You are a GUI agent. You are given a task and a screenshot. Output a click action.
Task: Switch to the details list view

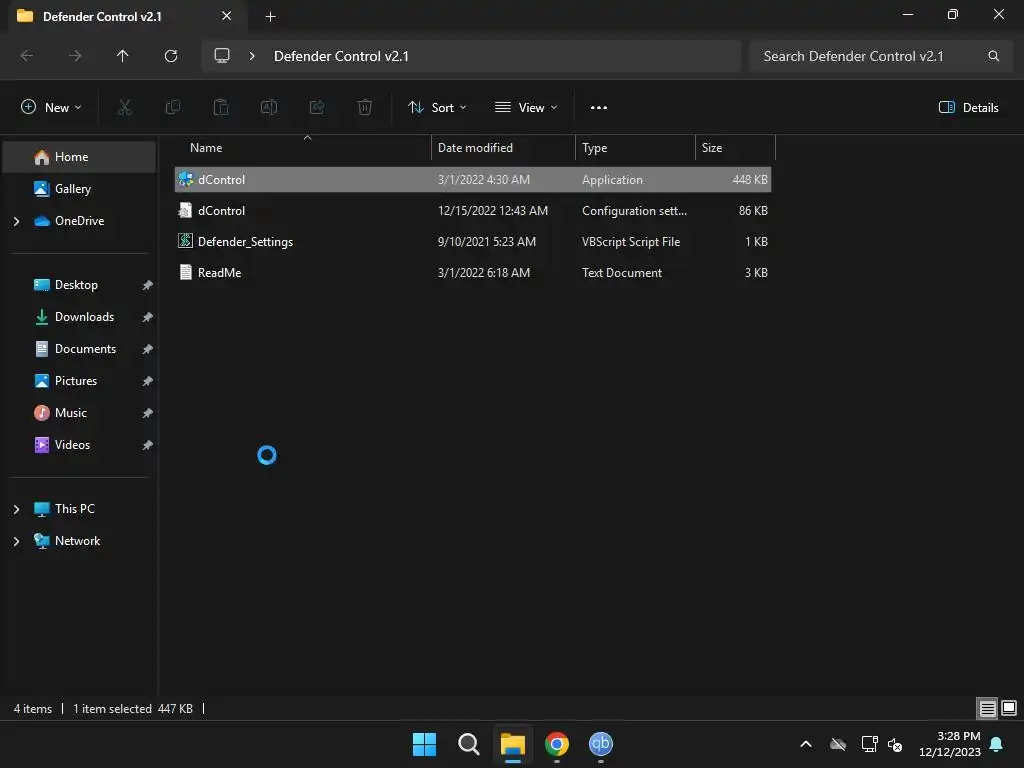pyautogui.click(x=987, y=709)
